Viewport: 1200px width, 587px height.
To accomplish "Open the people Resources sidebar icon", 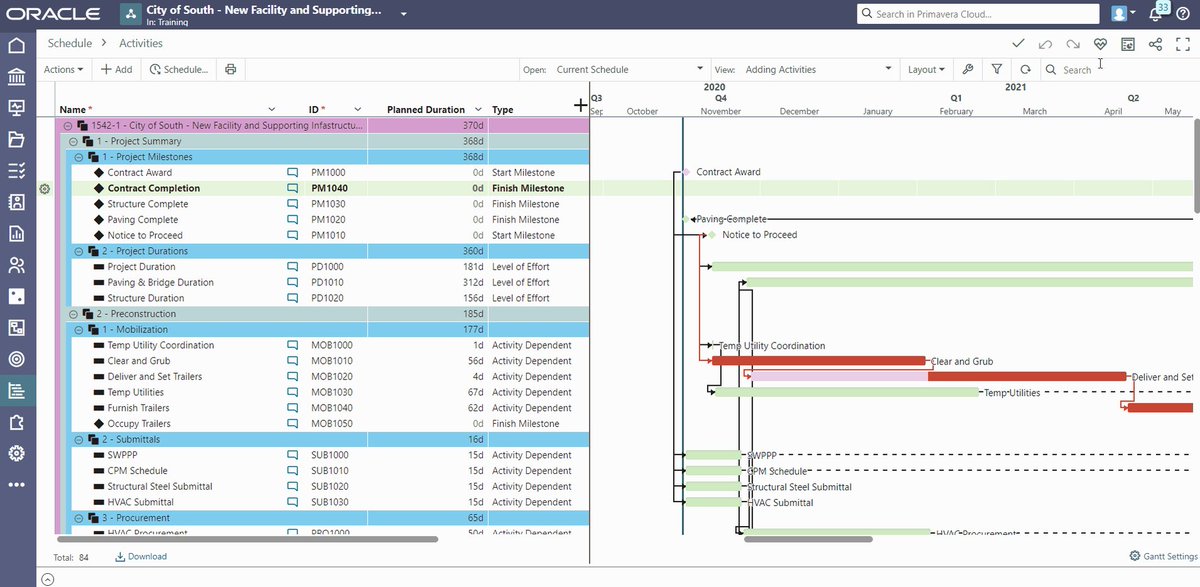I will coord(16,265).
